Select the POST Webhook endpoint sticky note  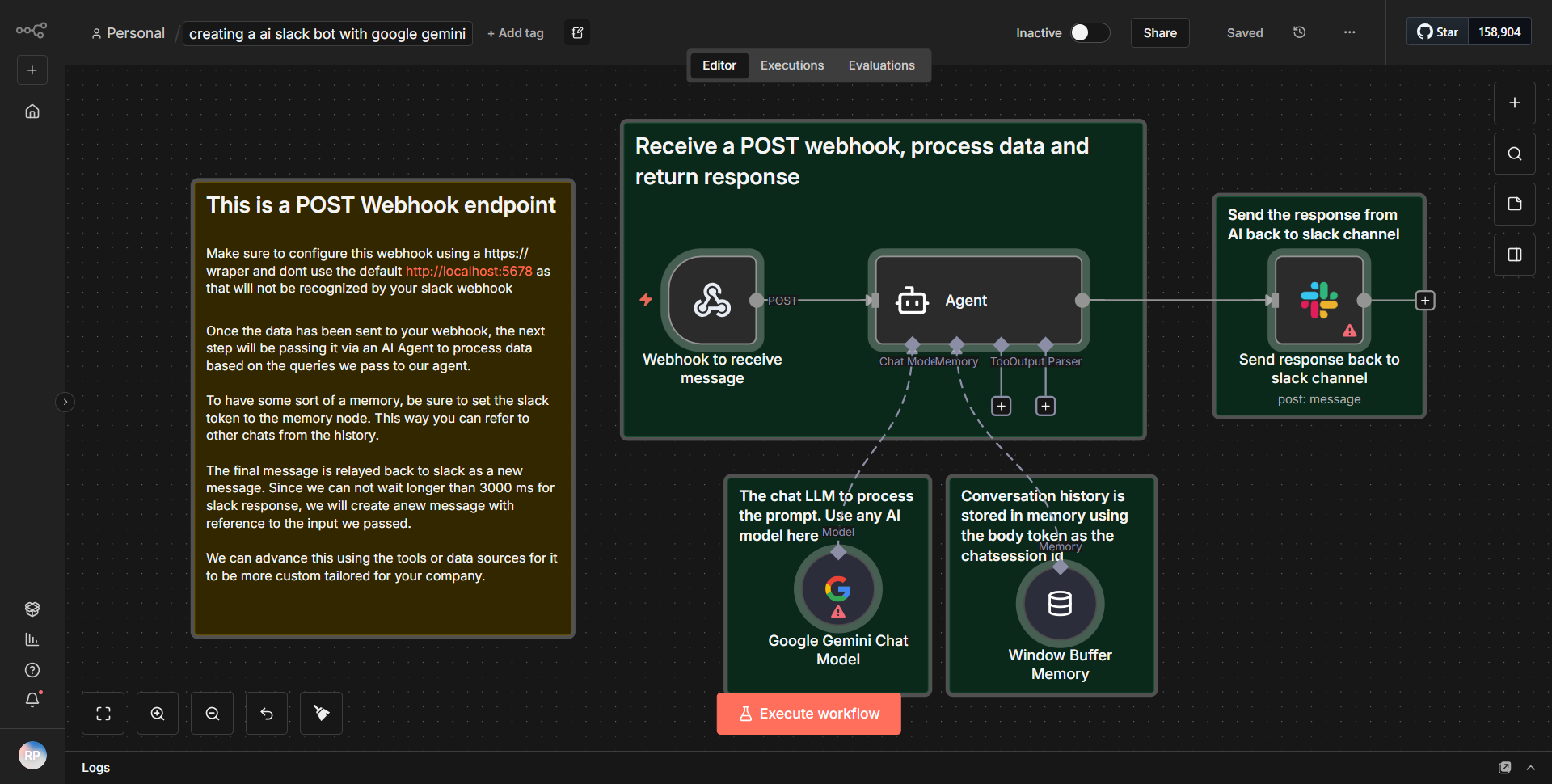coord(383,409)
